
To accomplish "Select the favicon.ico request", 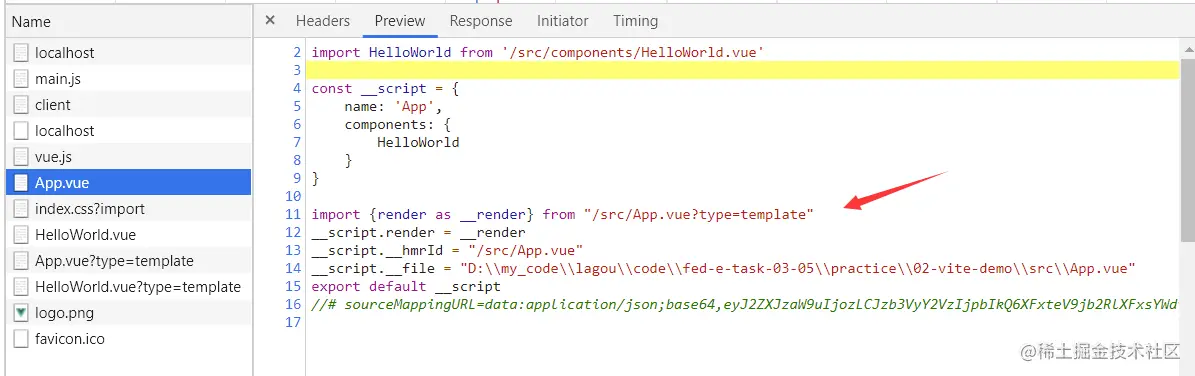I will [x=129, y=339].
